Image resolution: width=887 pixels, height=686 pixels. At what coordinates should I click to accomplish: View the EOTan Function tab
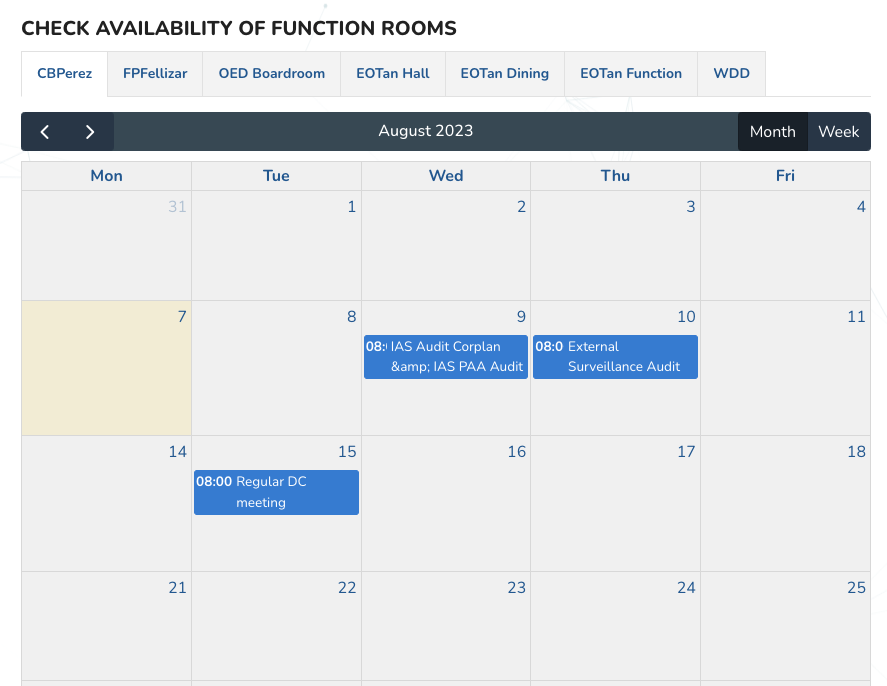631,74
